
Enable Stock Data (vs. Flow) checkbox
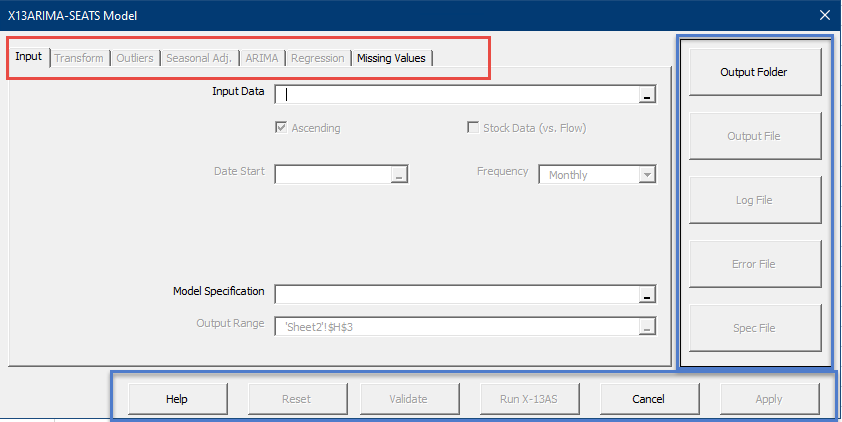(473, 128)
